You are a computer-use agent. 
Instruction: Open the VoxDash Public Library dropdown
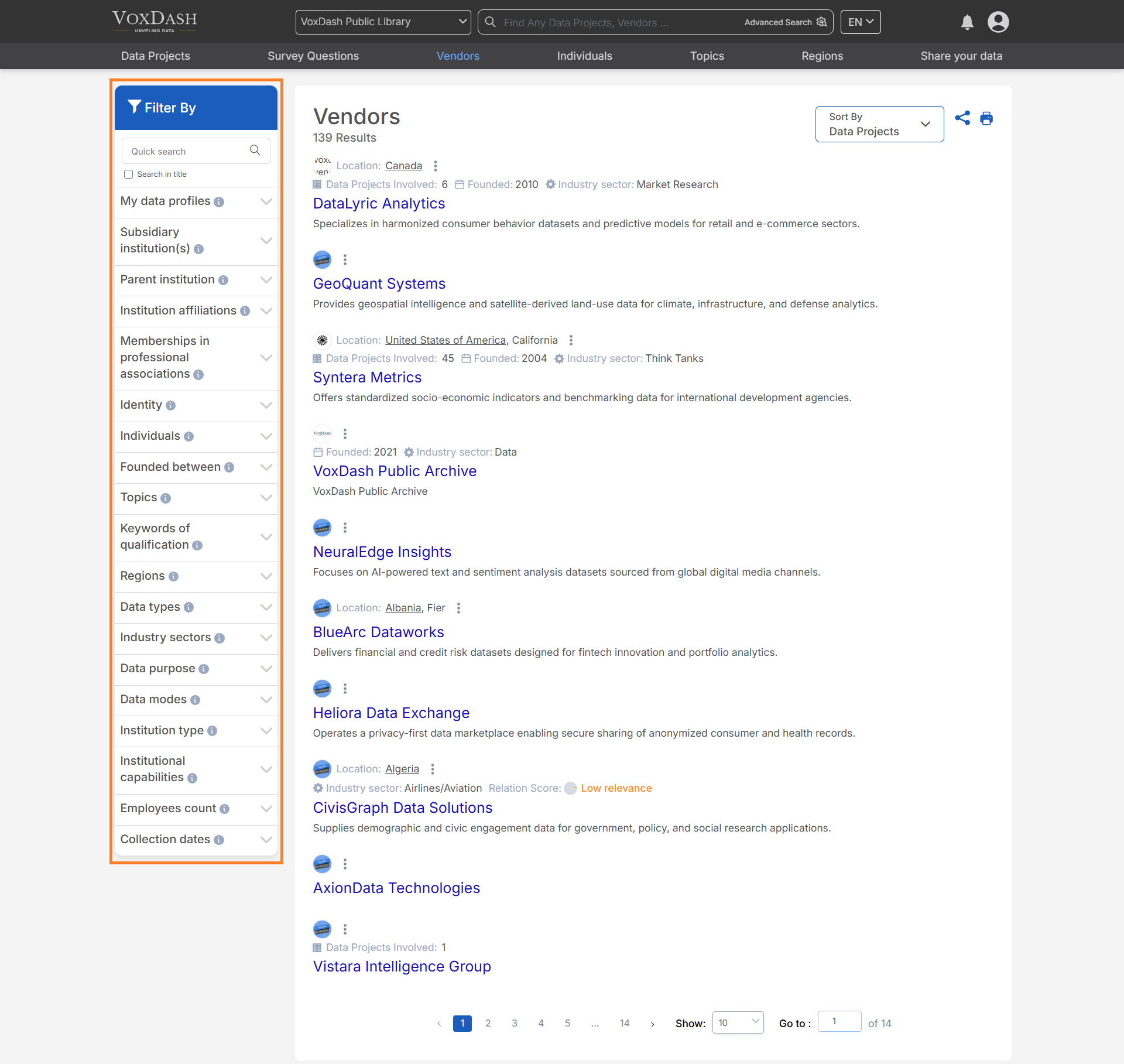tap(383, 22)
